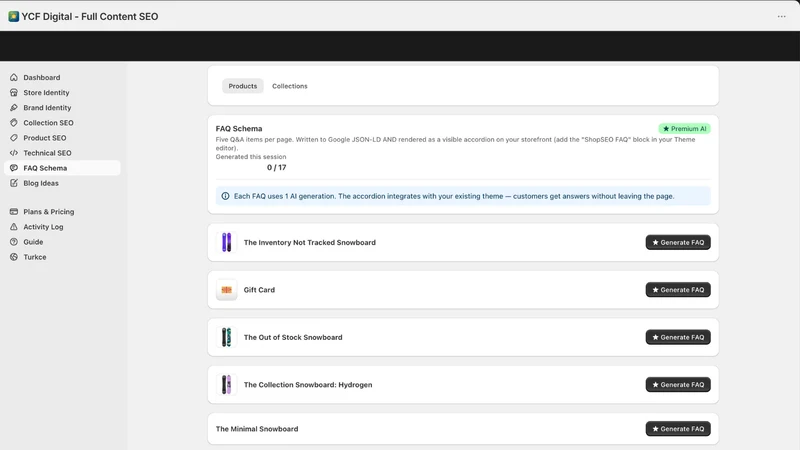Click the 'YCF Digital - Full Content SEO' title
This screenshot has width=800, height=450.
90,16
